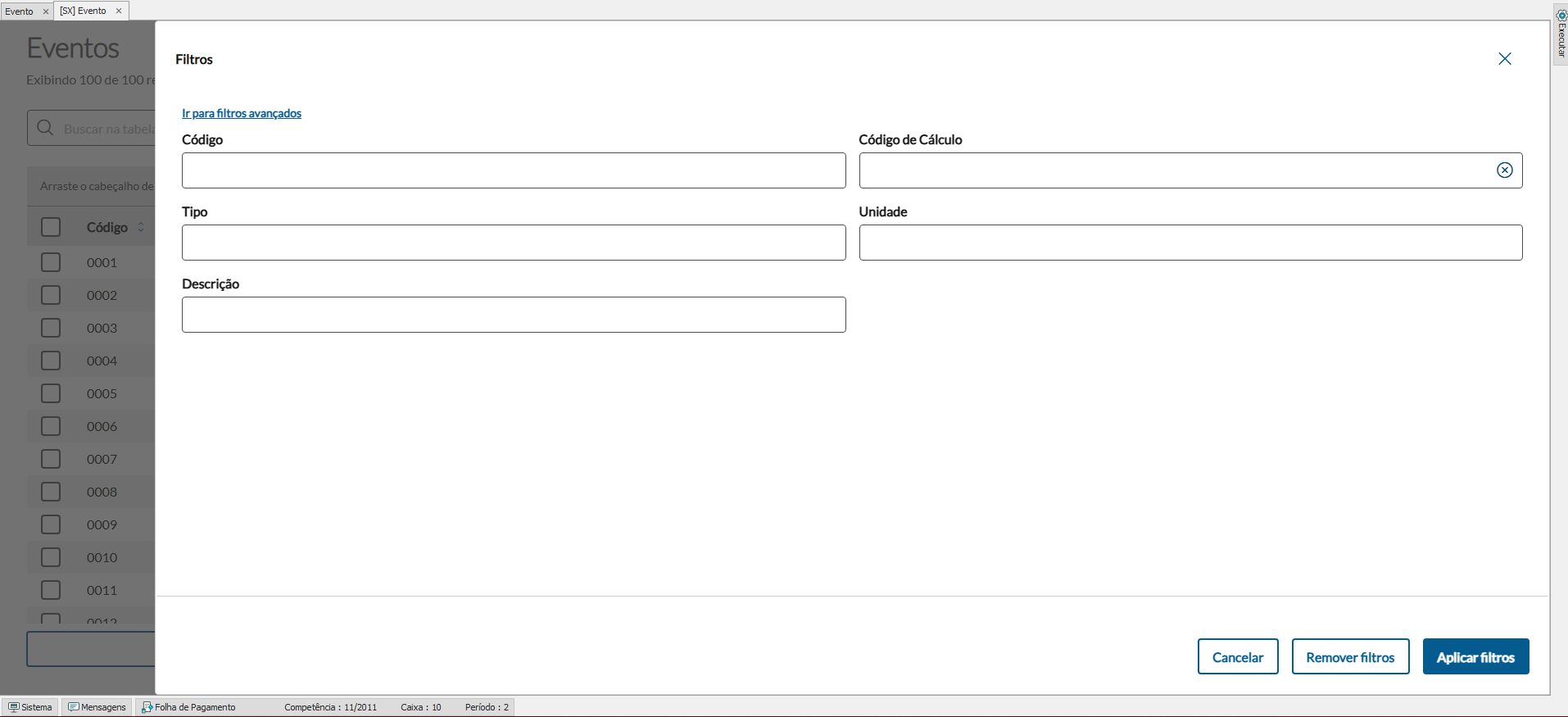The height and width of the screenshot is (717, 1568).
Task: Open Sistema in the status bar
Action: pyautogui.click(x=30, y=707)
